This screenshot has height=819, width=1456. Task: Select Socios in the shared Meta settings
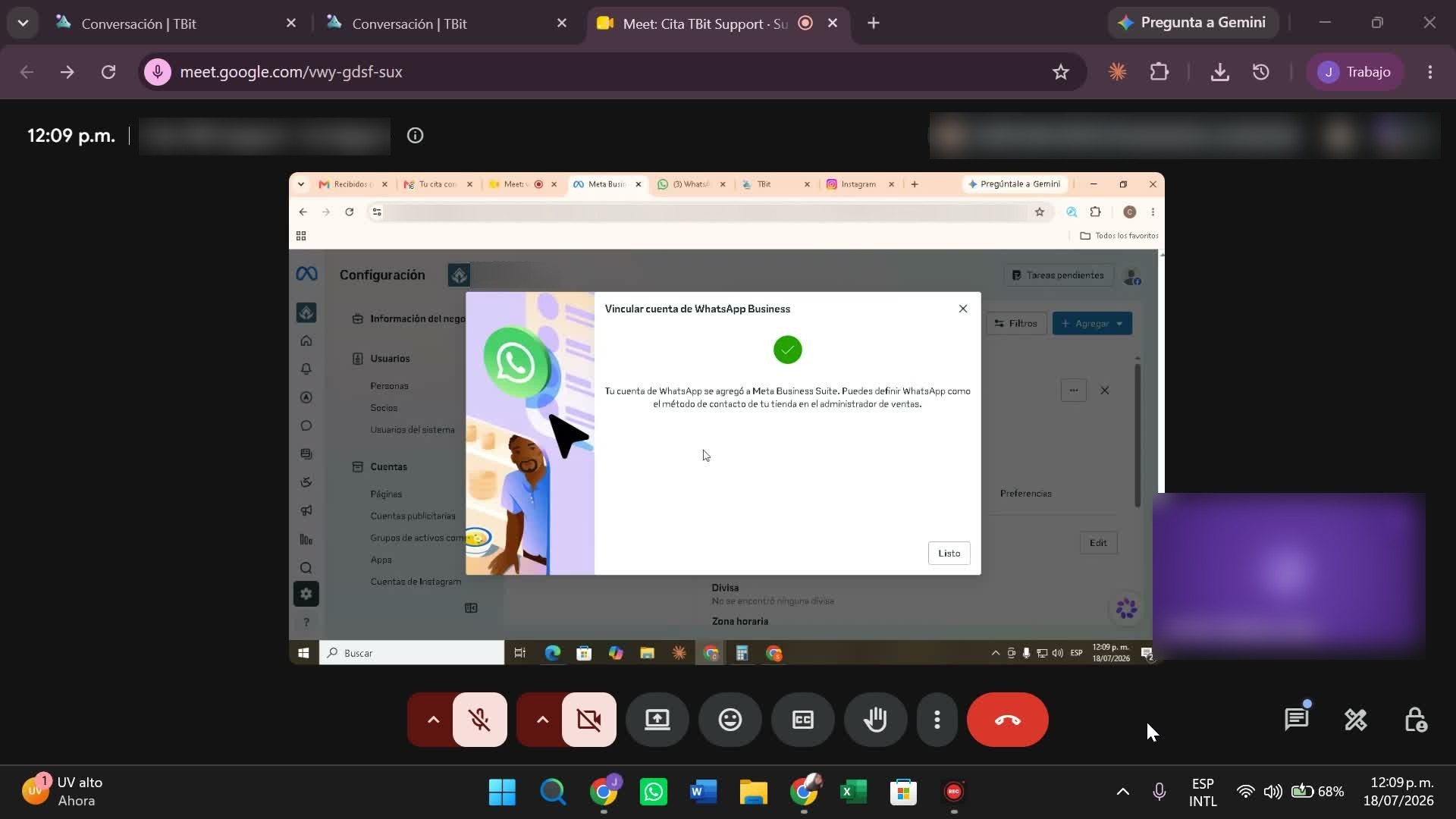point(384,408)
